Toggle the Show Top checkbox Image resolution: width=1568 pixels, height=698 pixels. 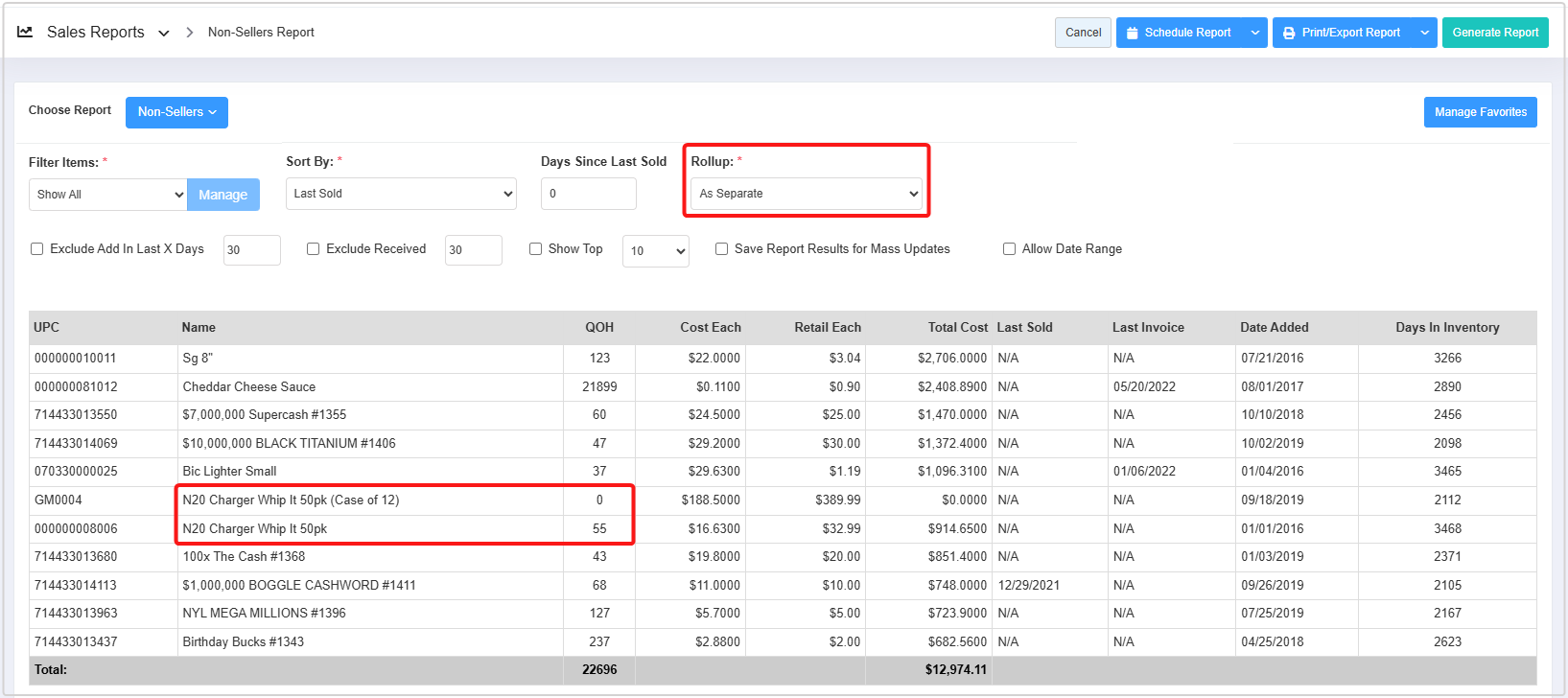pyautogui.click(x=535, y=249)
